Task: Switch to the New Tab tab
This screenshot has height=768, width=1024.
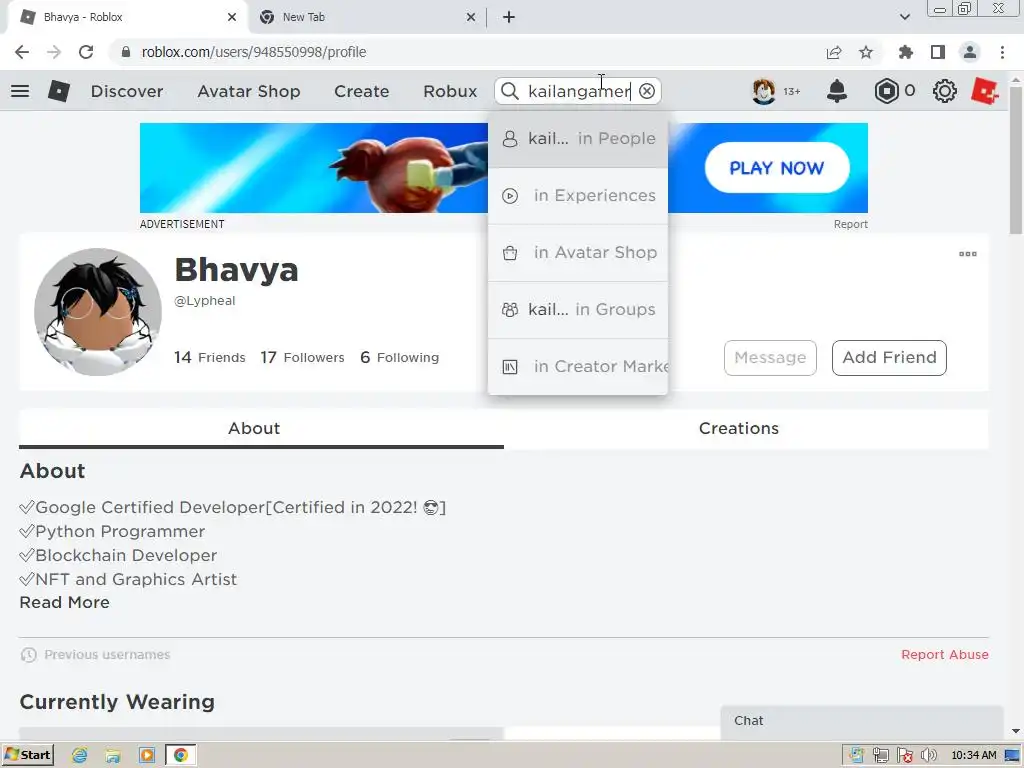Action: (x=366, y=17)
